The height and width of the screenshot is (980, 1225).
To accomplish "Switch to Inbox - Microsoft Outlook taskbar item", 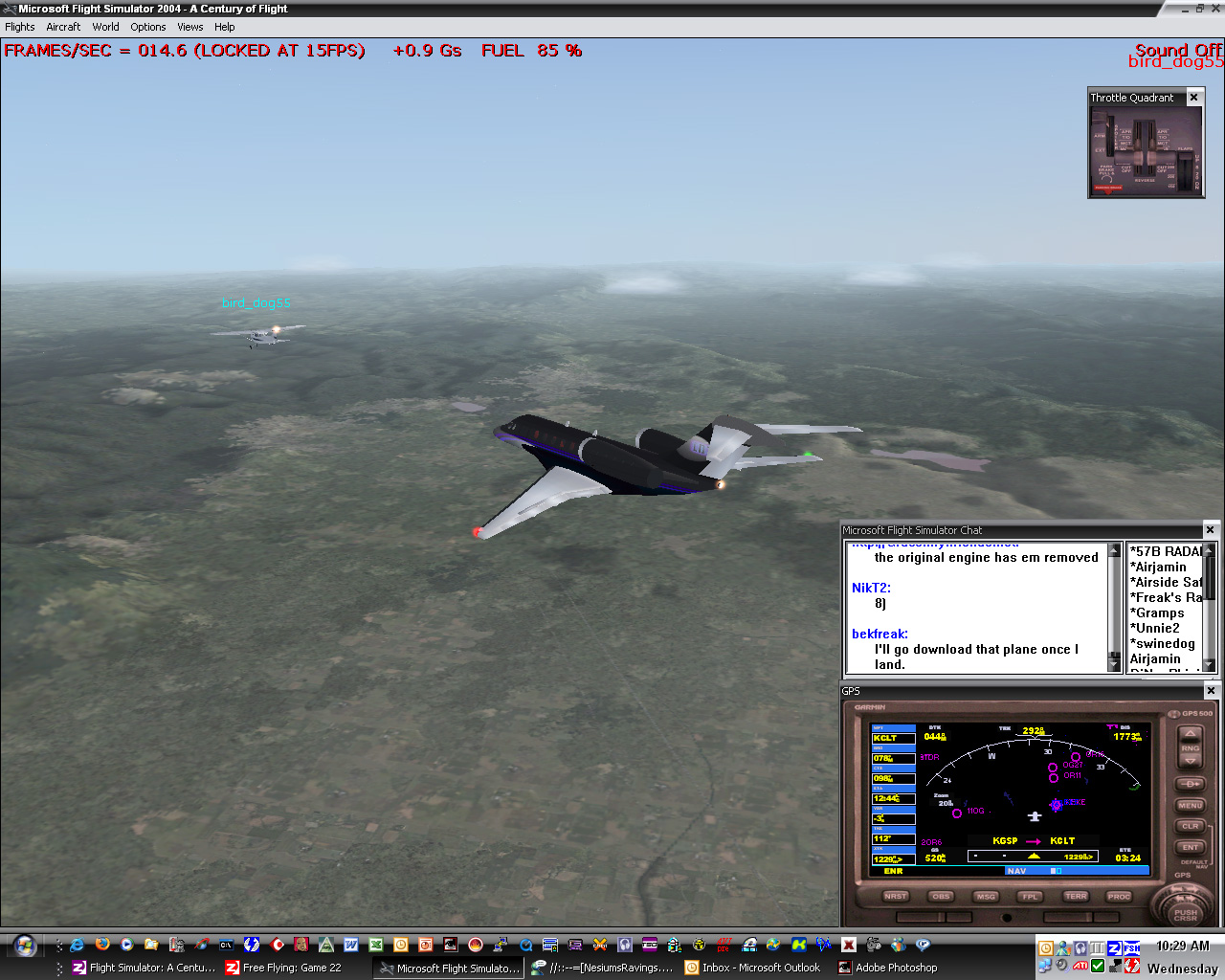I will point(752,968).
